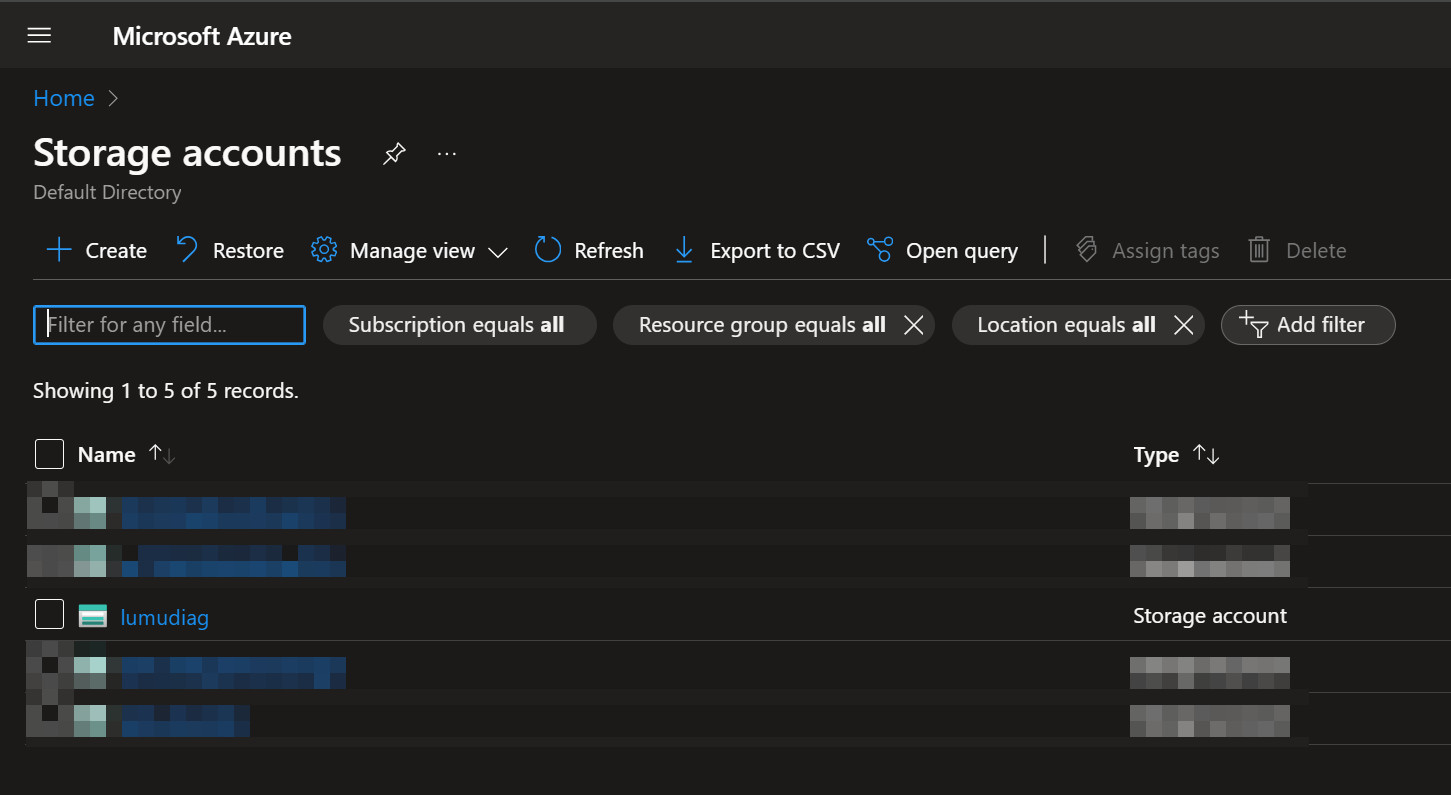Open the lumudiag link

(165, 617)
